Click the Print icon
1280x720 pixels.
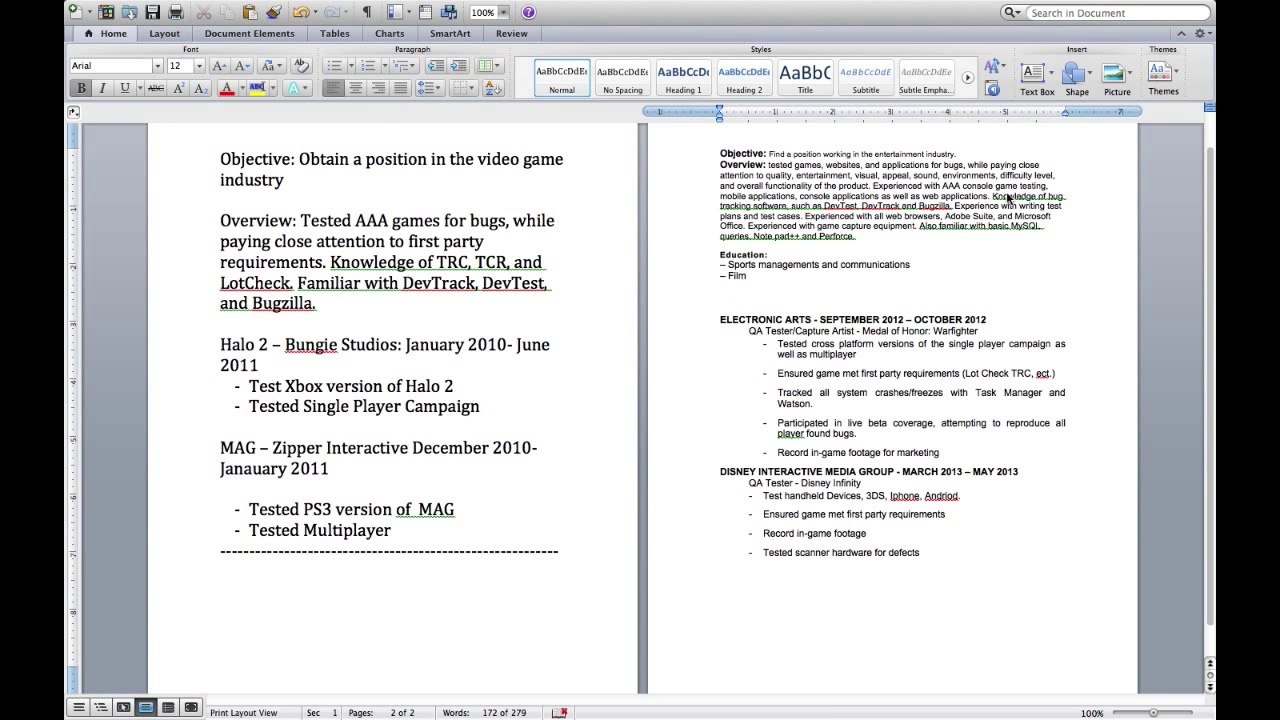click(176, 12)
